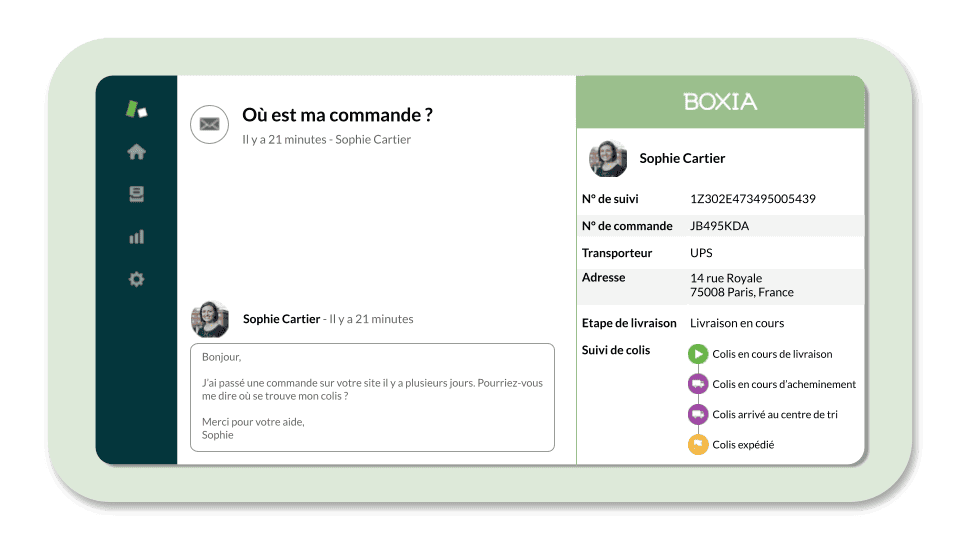Viewport: 960px width, 540px height.
Task: Click the ticket title 'Où est ma commande ?'
Action: (337, 115)
